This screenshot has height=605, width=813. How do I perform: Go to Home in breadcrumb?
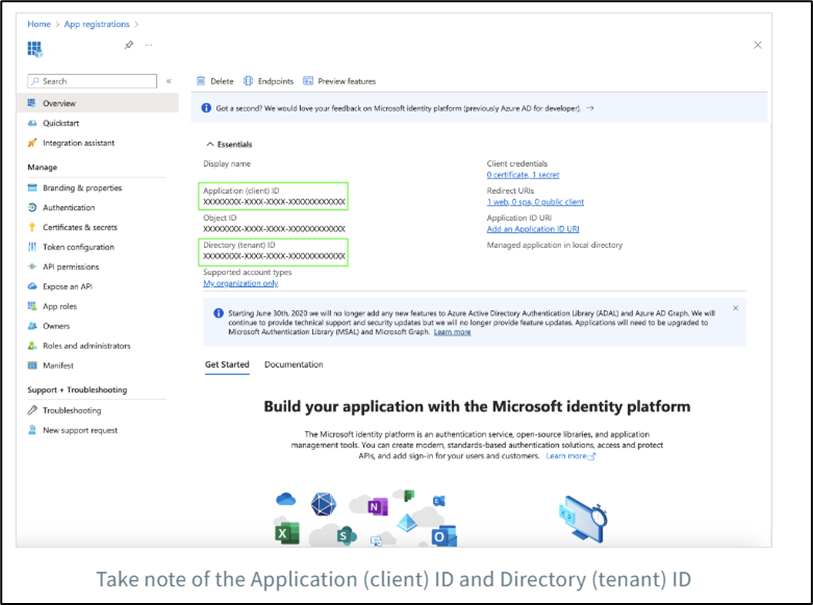click(39, 24)
